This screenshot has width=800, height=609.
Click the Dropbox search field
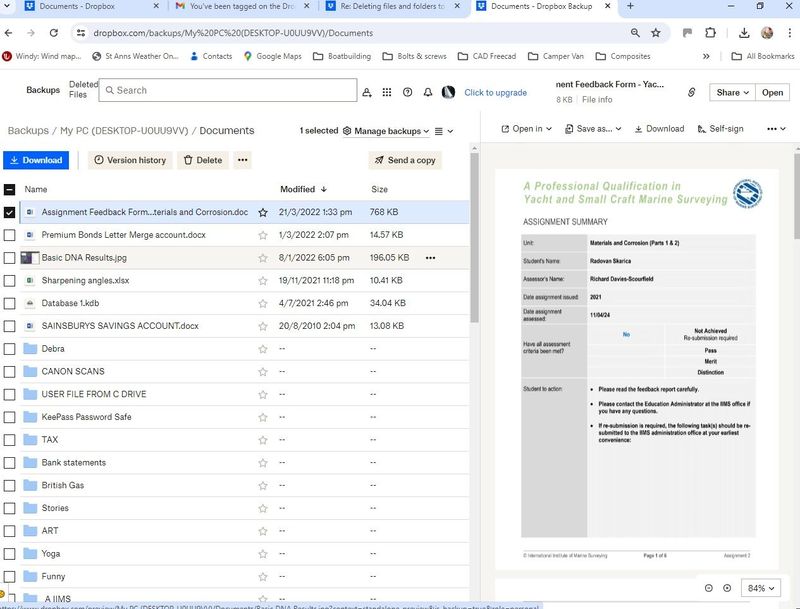pyautogui.click(x=228, y=90)
